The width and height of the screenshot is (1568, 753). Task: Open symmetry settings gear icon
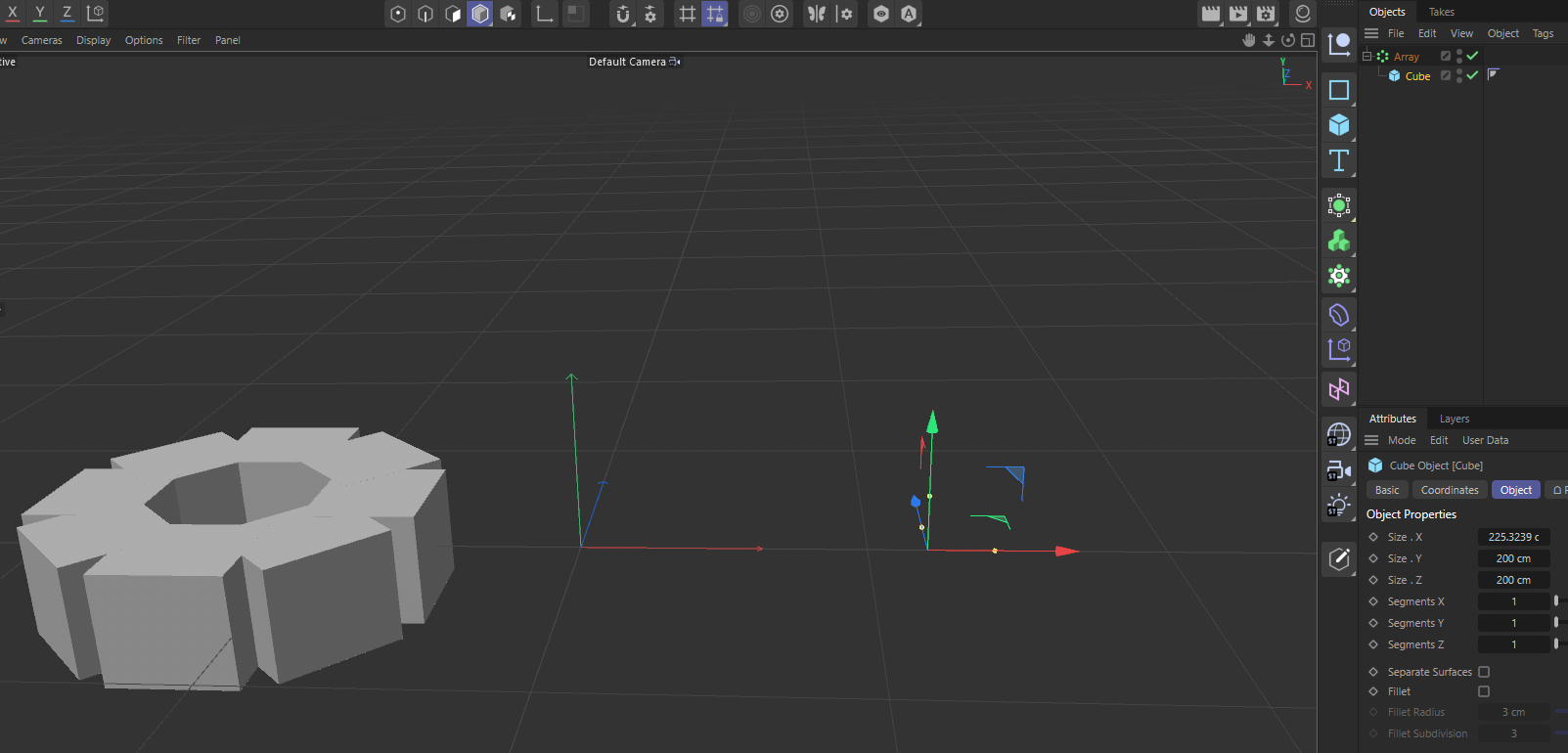tap(845, 14)
